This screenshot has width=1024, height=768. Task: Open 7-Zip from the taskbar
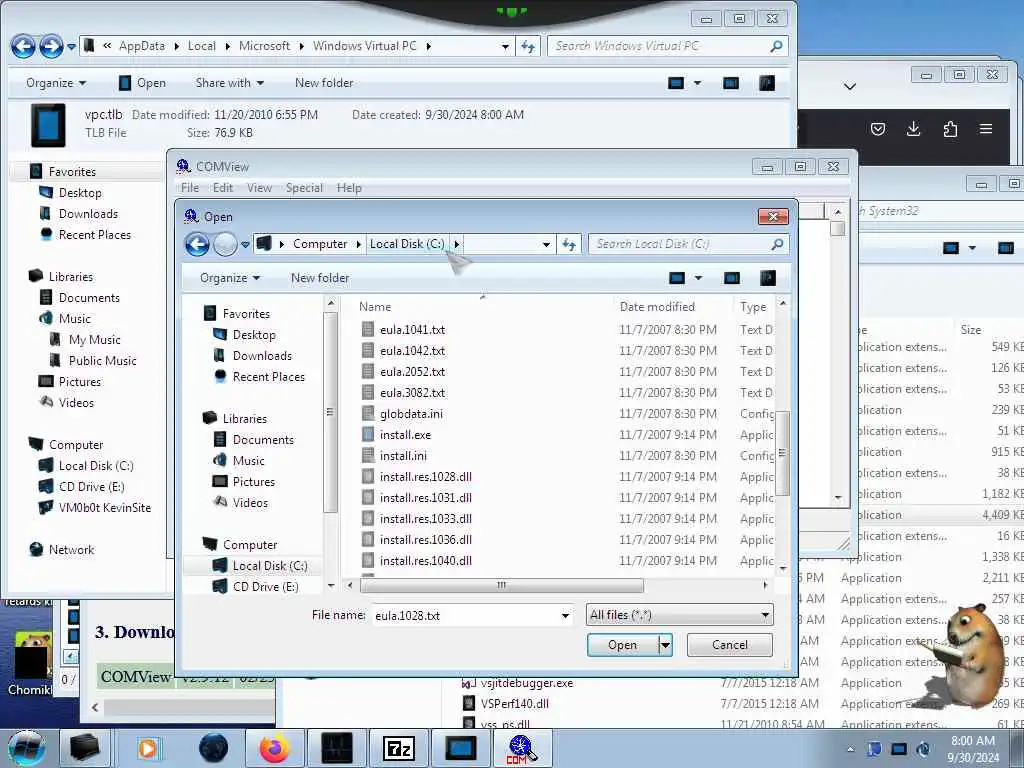[x=399, y=748]
